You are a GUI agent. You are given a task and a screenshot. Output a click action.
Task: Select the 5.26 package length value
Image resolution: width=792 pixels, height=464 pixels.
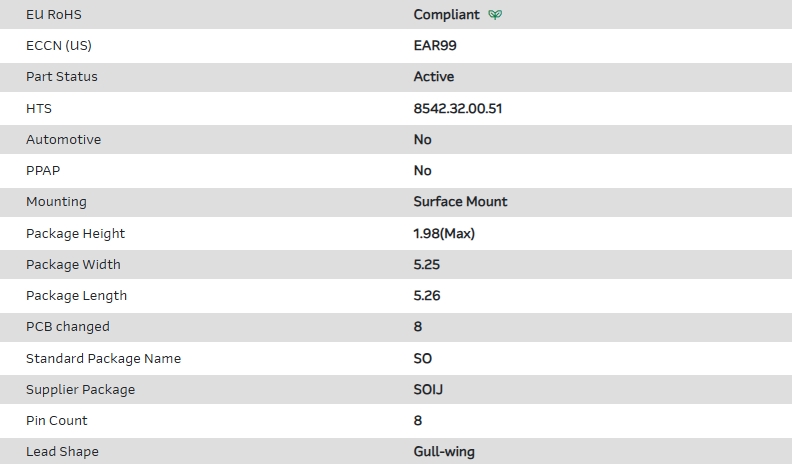[427, 296]
